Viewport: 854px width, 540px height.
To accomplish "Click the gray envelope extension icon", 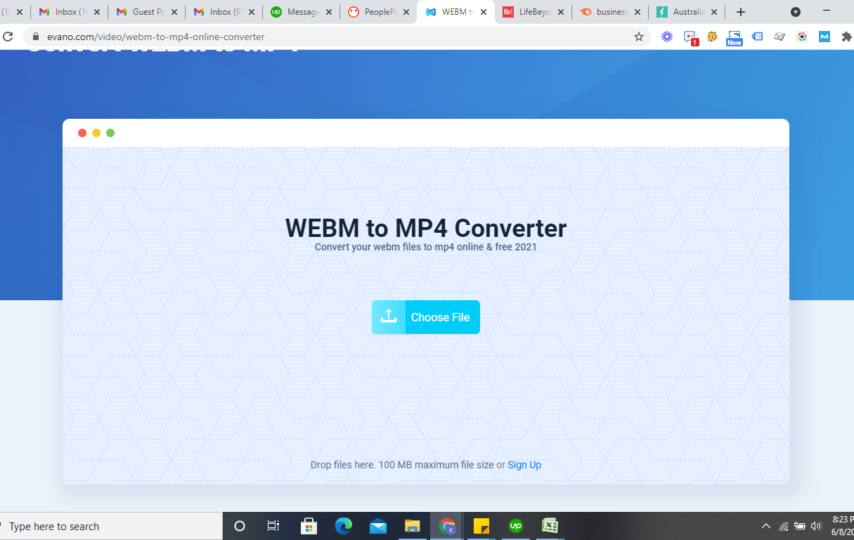I will pyautogui.click(x=779, y=37).
